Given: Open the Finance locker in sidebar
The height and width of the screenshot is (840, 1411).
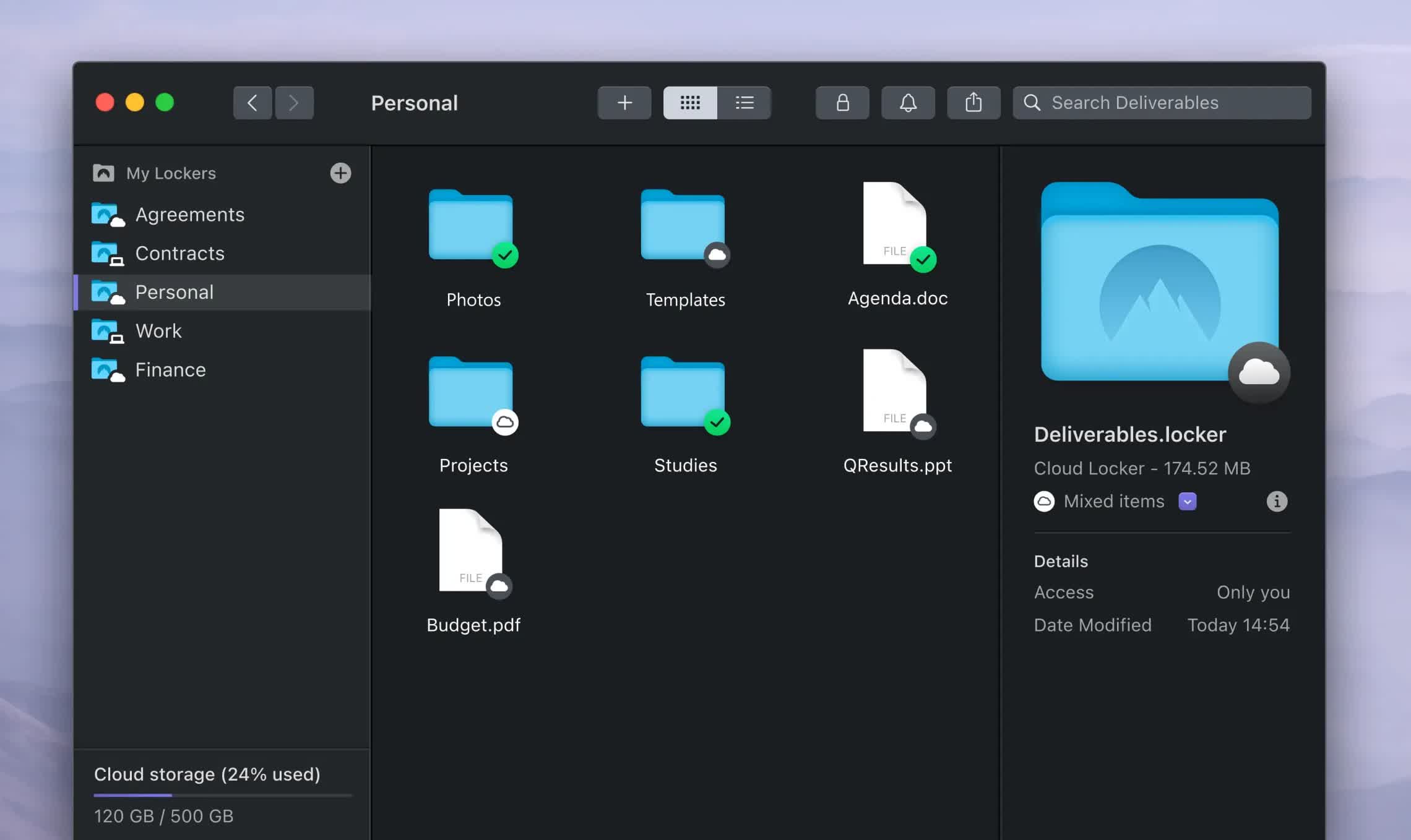Looking at the screenshot, I should (170, 370).
